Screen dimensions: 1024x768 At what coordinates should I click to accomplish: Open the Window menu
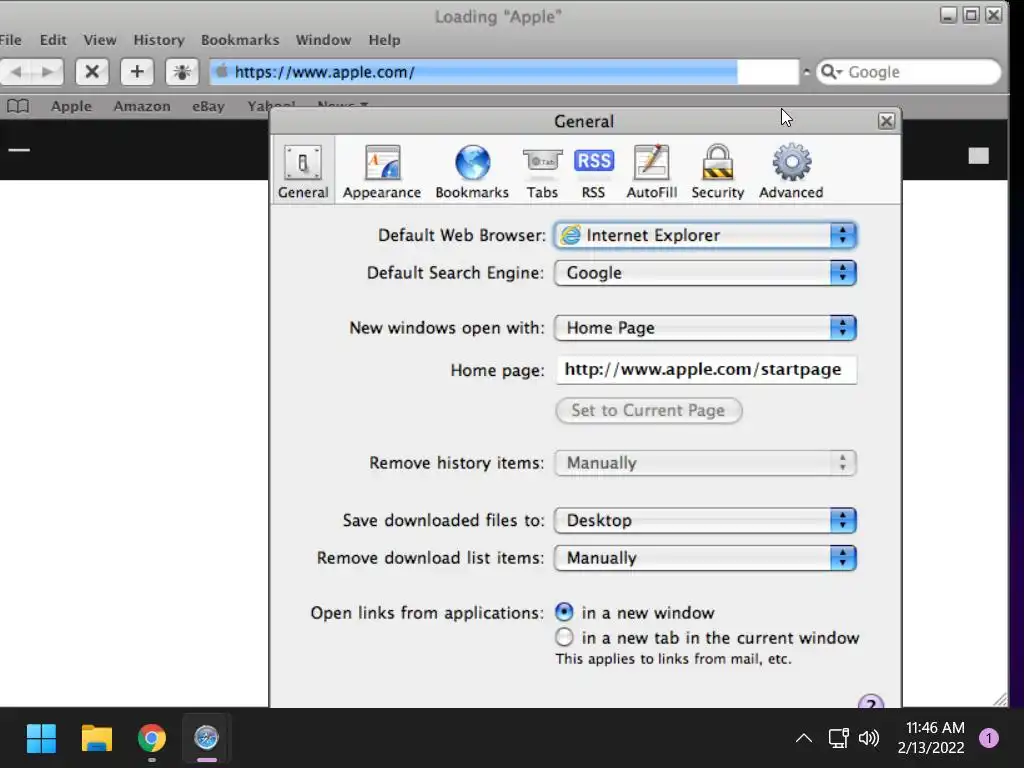pyautogui.click(x=323, y=40)
